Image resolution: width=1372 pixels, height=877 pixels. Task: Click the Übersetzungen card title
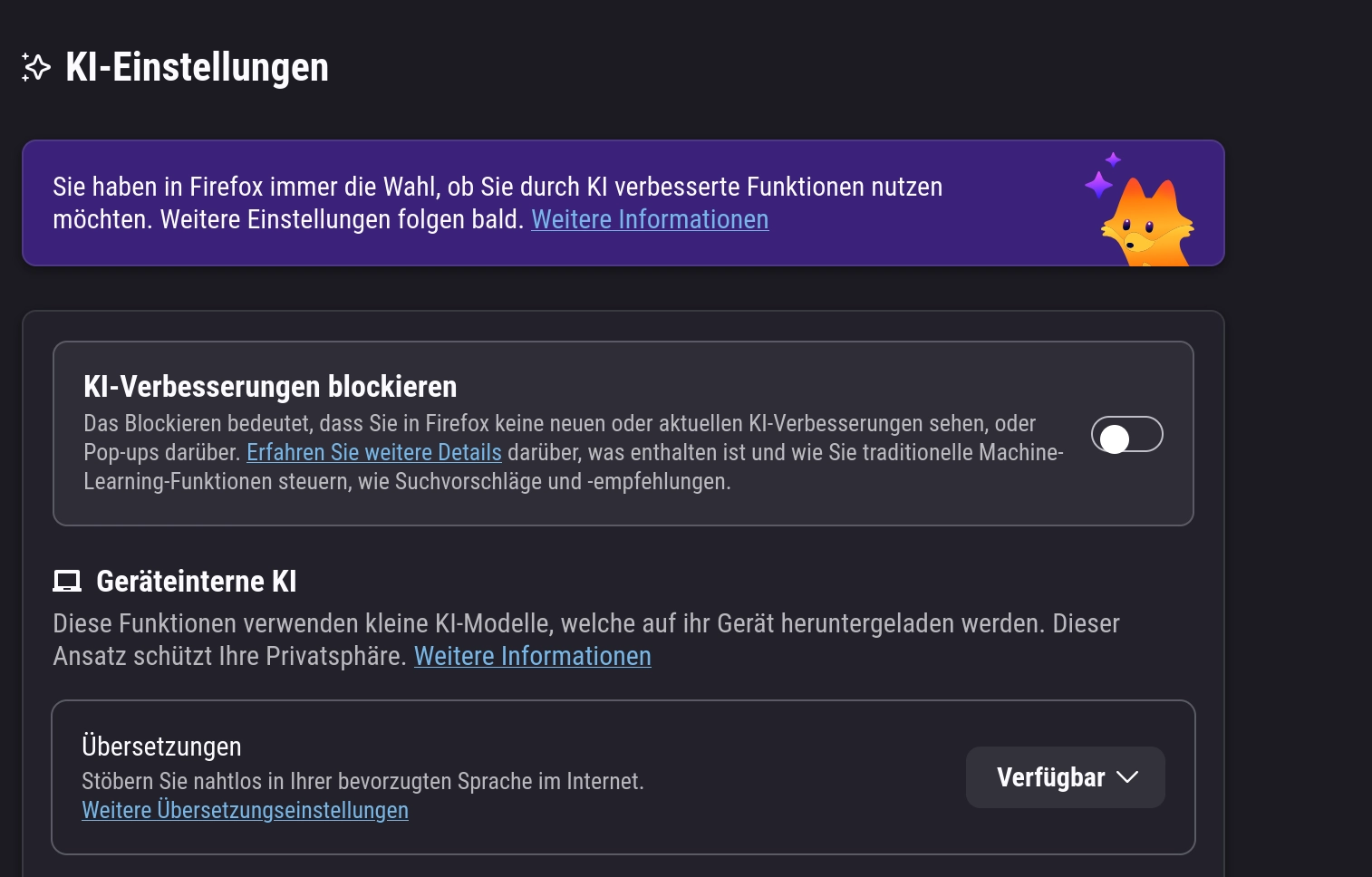[x=162, y=746]
